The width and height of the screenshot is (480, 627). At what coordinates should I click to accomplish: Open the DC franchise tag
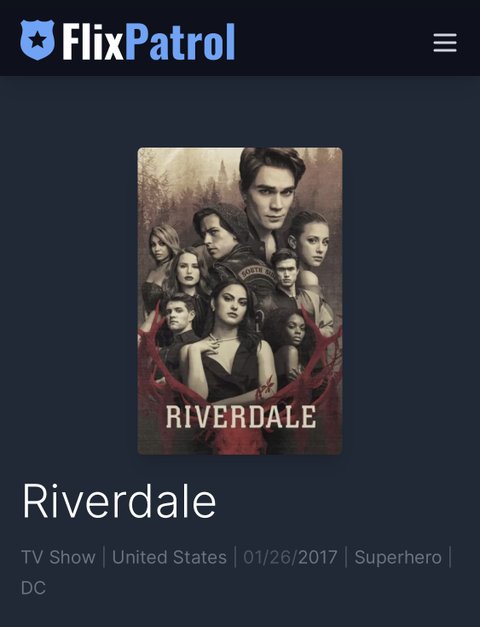(33, 588)
